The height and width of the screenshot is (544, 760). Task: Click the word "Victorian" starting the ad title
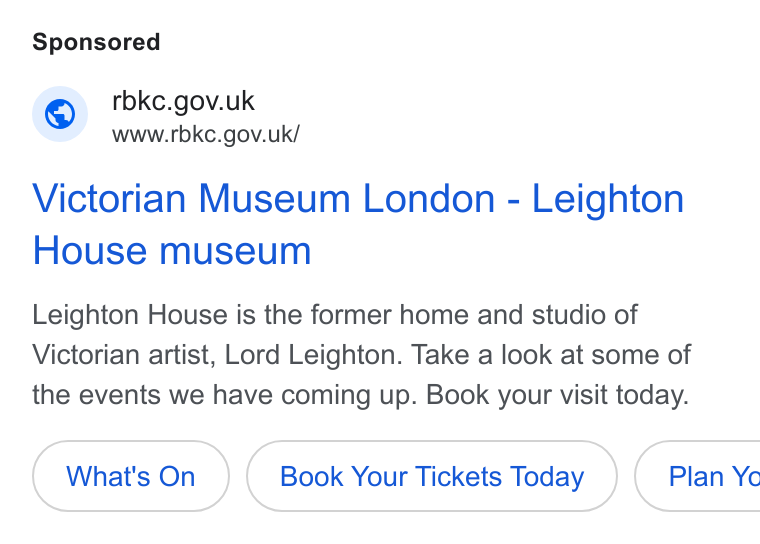pos(109,199)
